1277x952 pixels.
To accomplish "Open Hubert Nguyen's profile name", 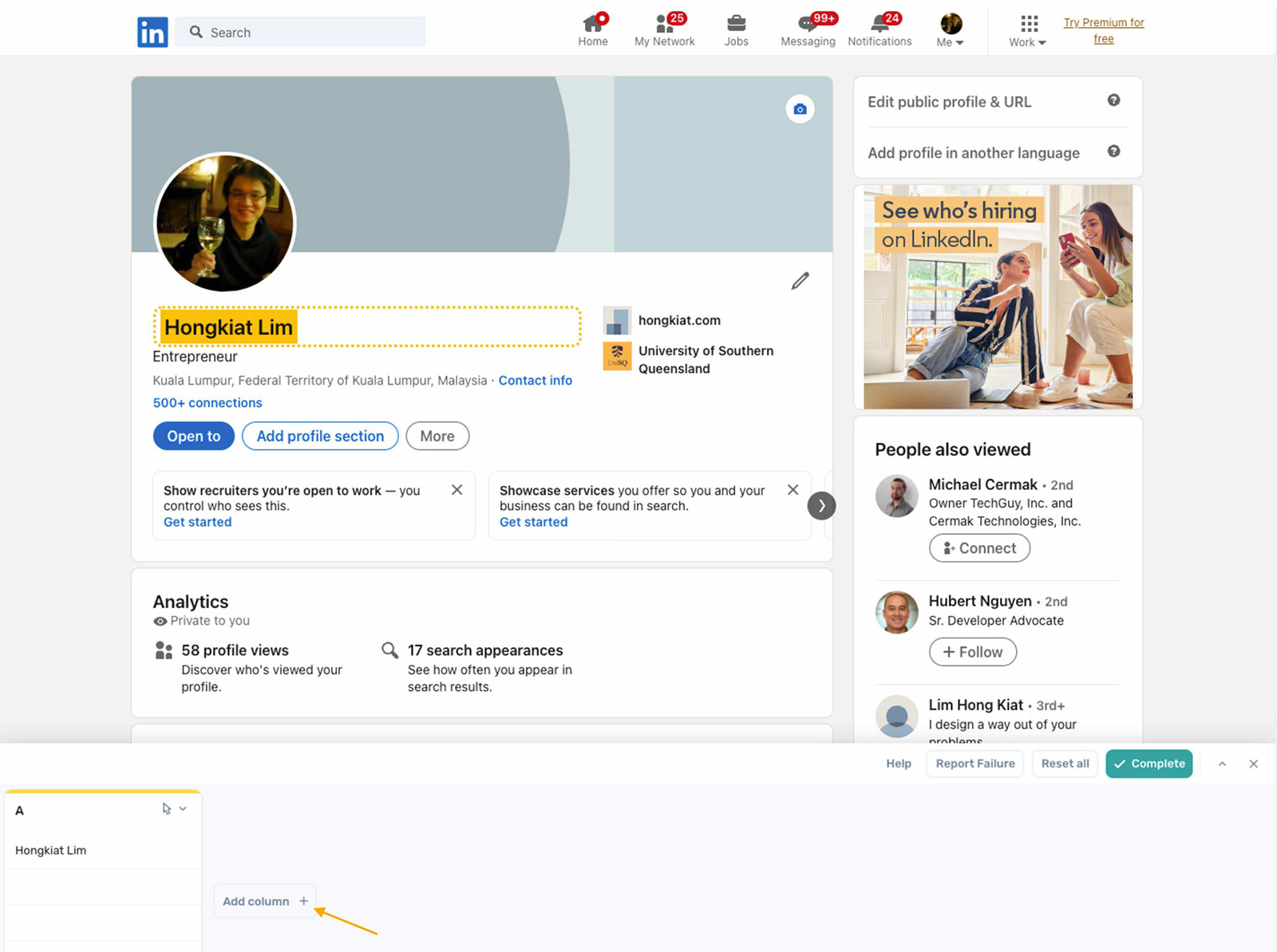I will [980, 601].
